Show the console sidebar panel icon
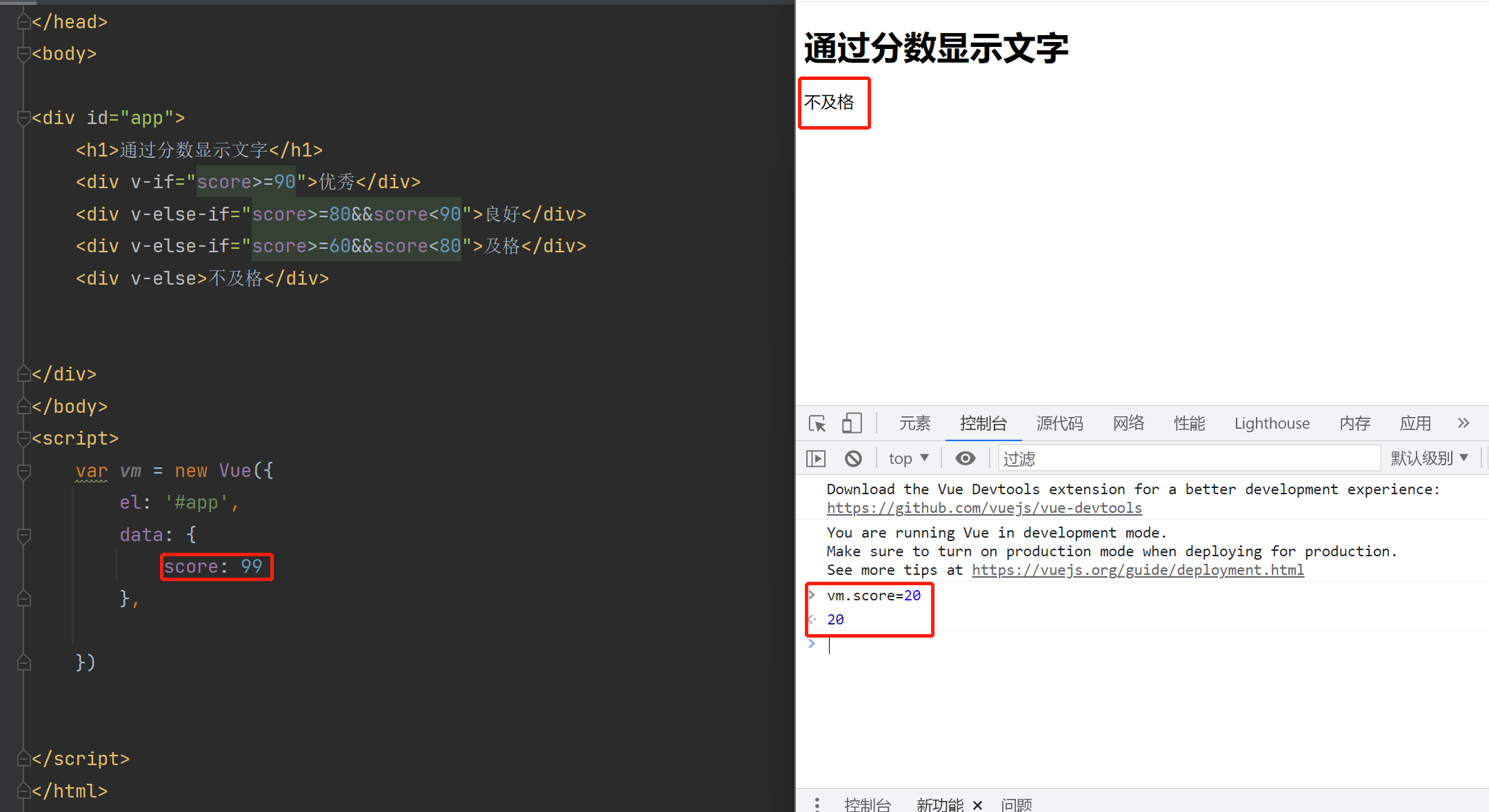Screen dimensions: 1489x812 pyautogui.click(x=816, y=458)
